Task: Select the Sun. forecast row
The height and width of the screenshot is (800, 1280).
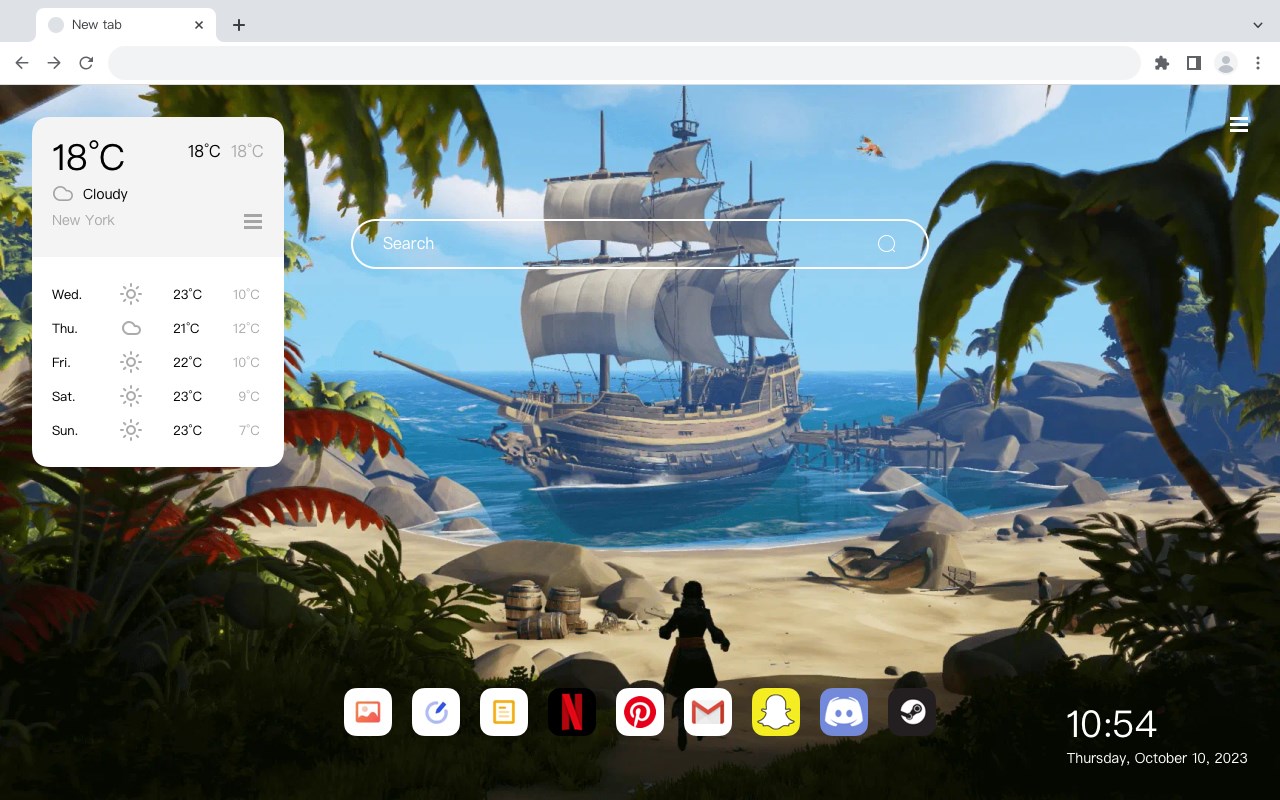Action: 158,430
